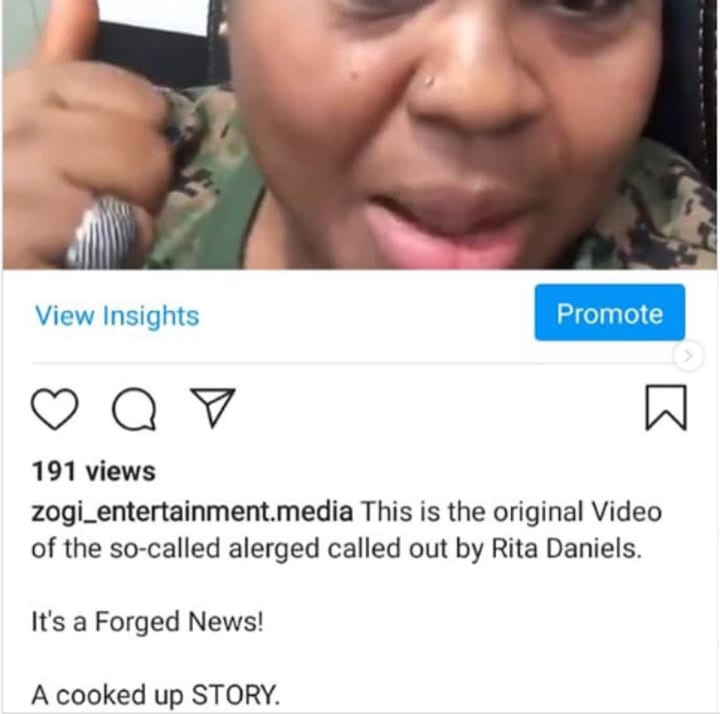Share the post using the paper plane icon
Viewport: 720px width, 714px height.
[x=213, y=407]
